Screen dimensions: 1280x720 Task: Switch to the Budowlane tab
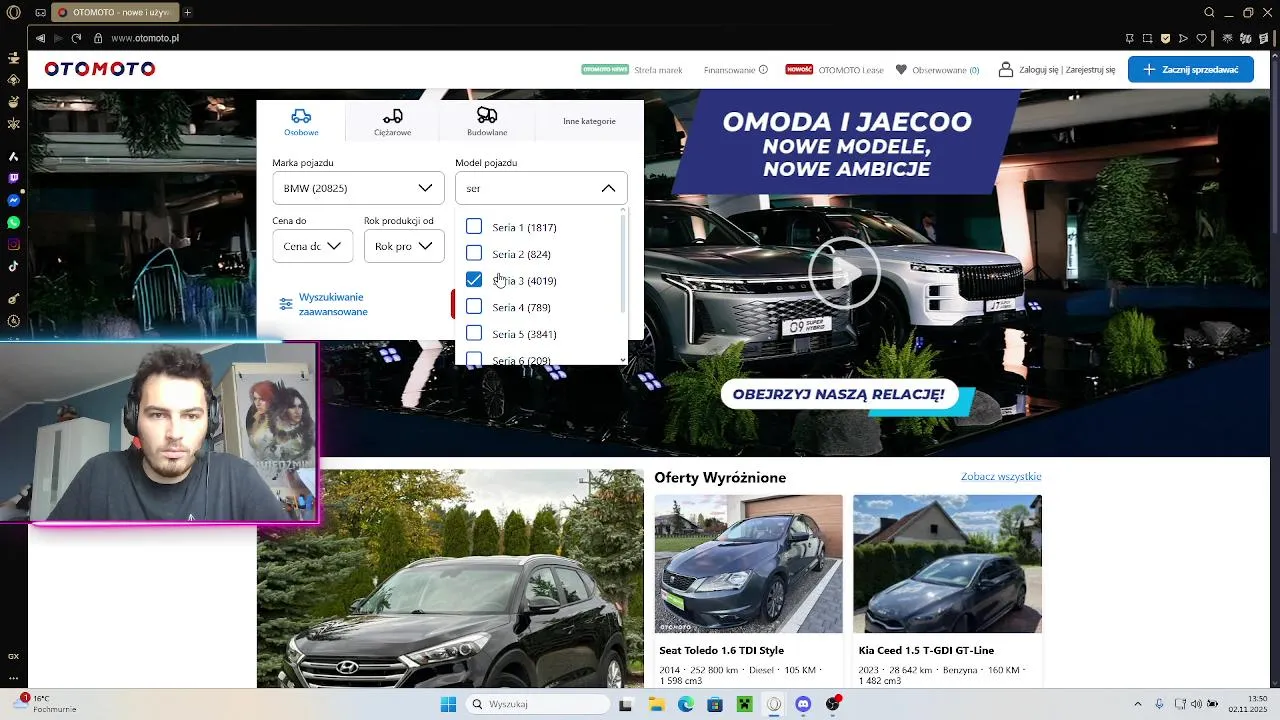(487, 120)
